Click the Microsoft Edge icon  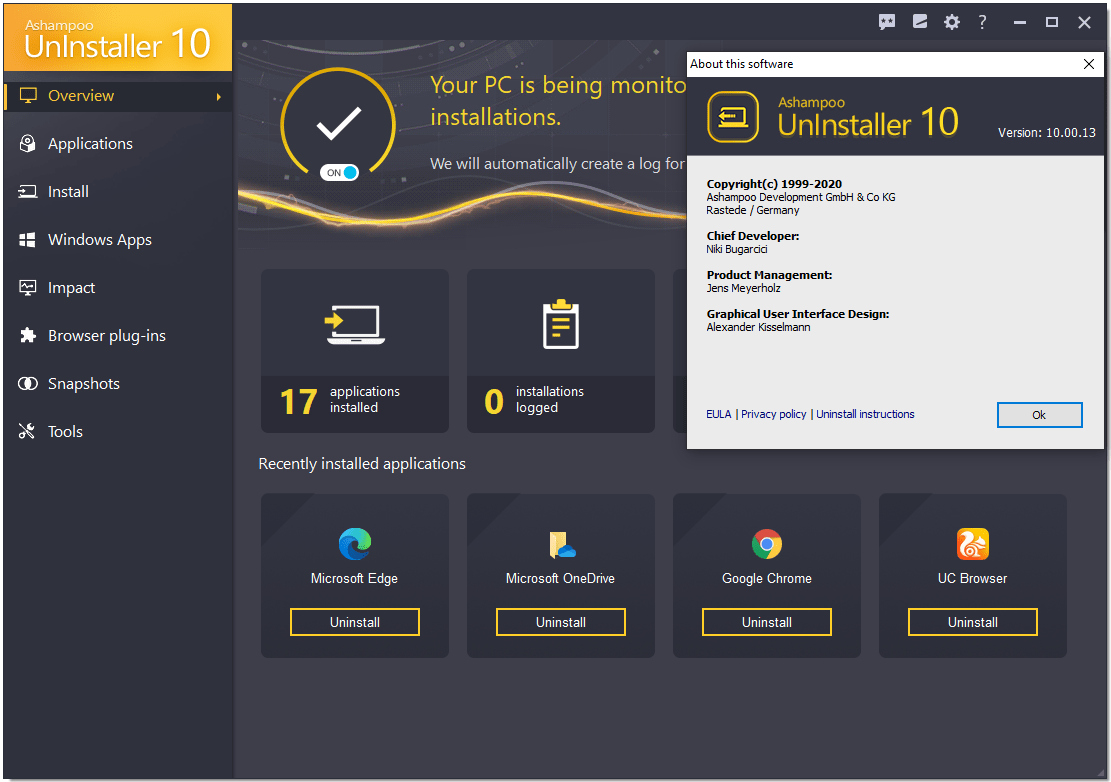point(355,544)
